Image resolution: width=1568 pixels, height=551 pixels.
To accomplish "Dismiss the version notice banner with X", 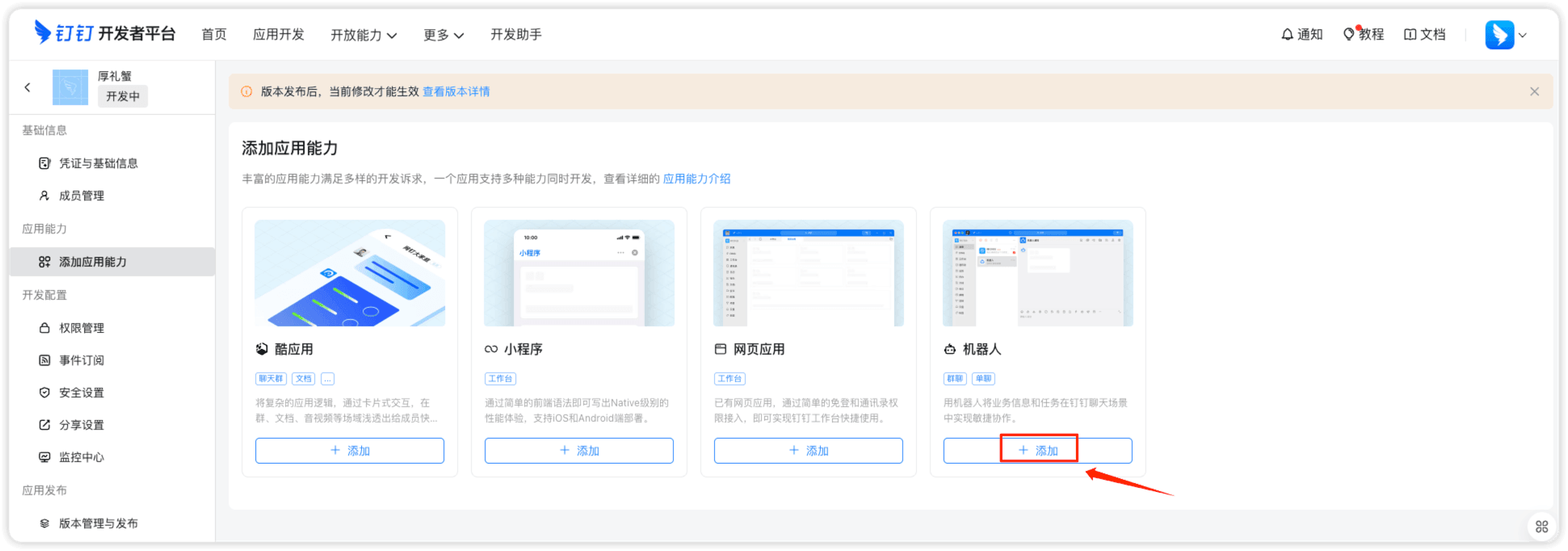I will pyautogui.click(x=1534, y=91).
